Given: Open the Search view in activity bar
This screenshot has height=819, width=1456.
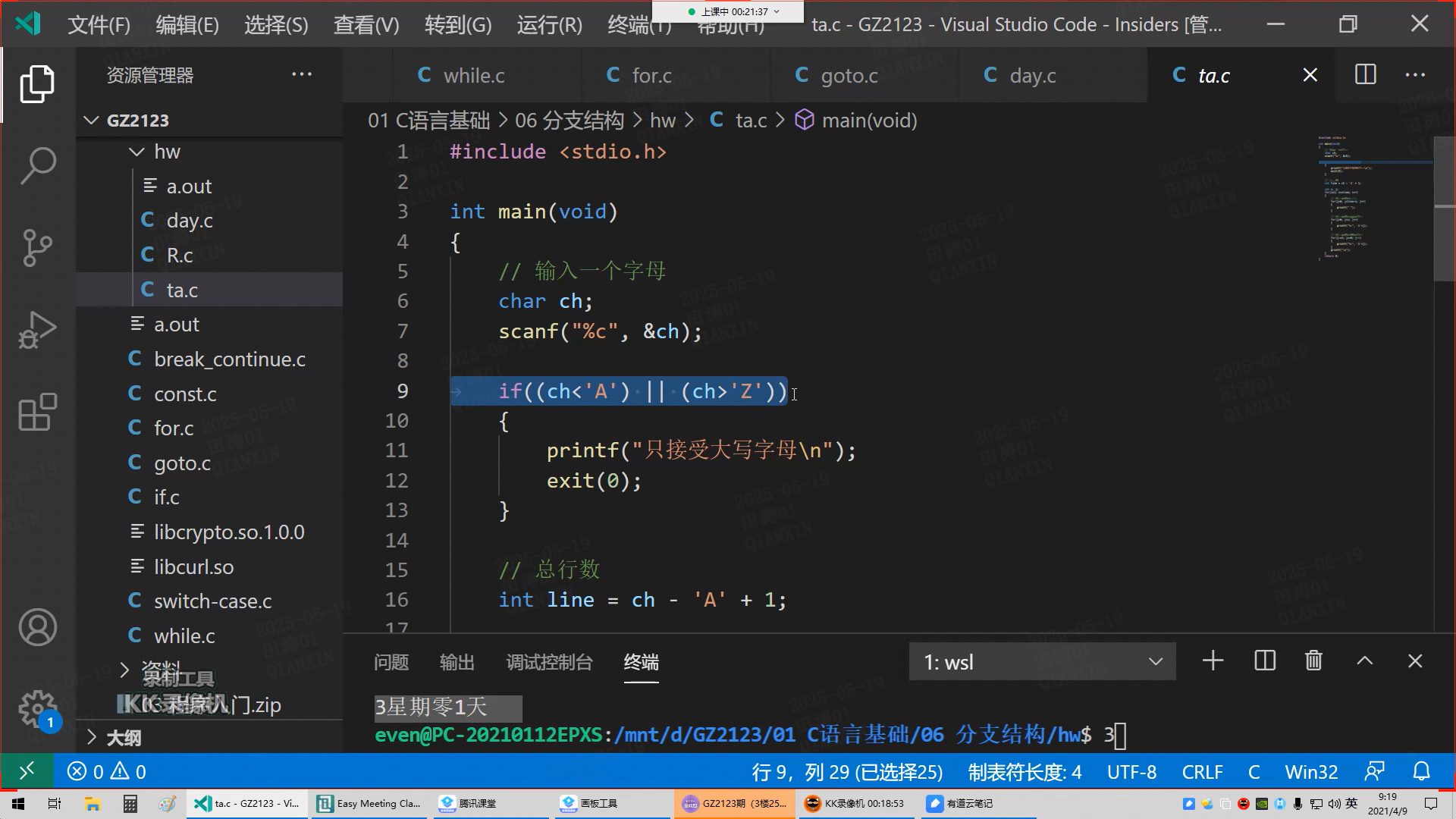Looking at the screenshot, I should click(x=37, y=165).
